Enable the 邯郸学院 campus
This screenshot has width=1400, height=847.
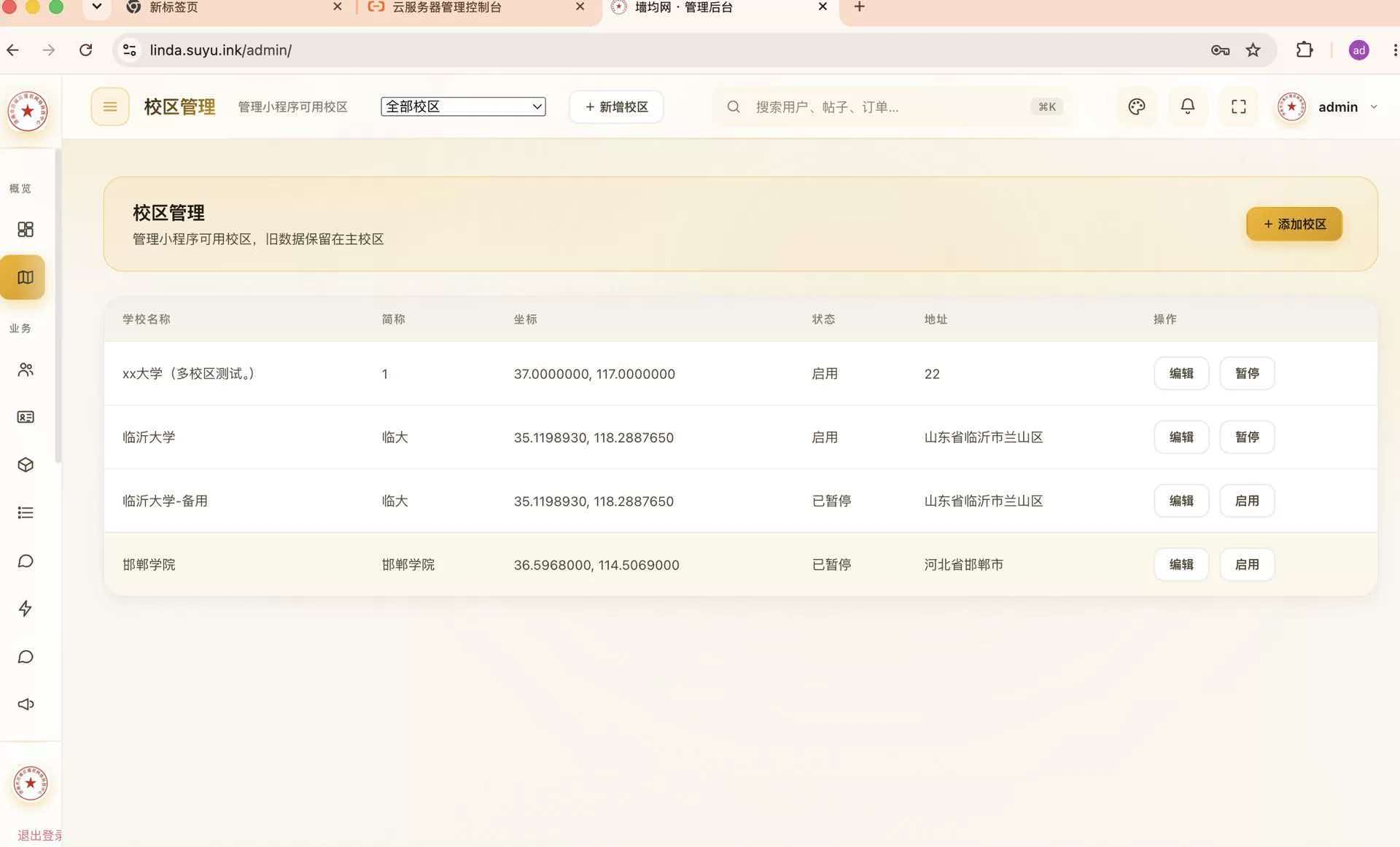1247,564
